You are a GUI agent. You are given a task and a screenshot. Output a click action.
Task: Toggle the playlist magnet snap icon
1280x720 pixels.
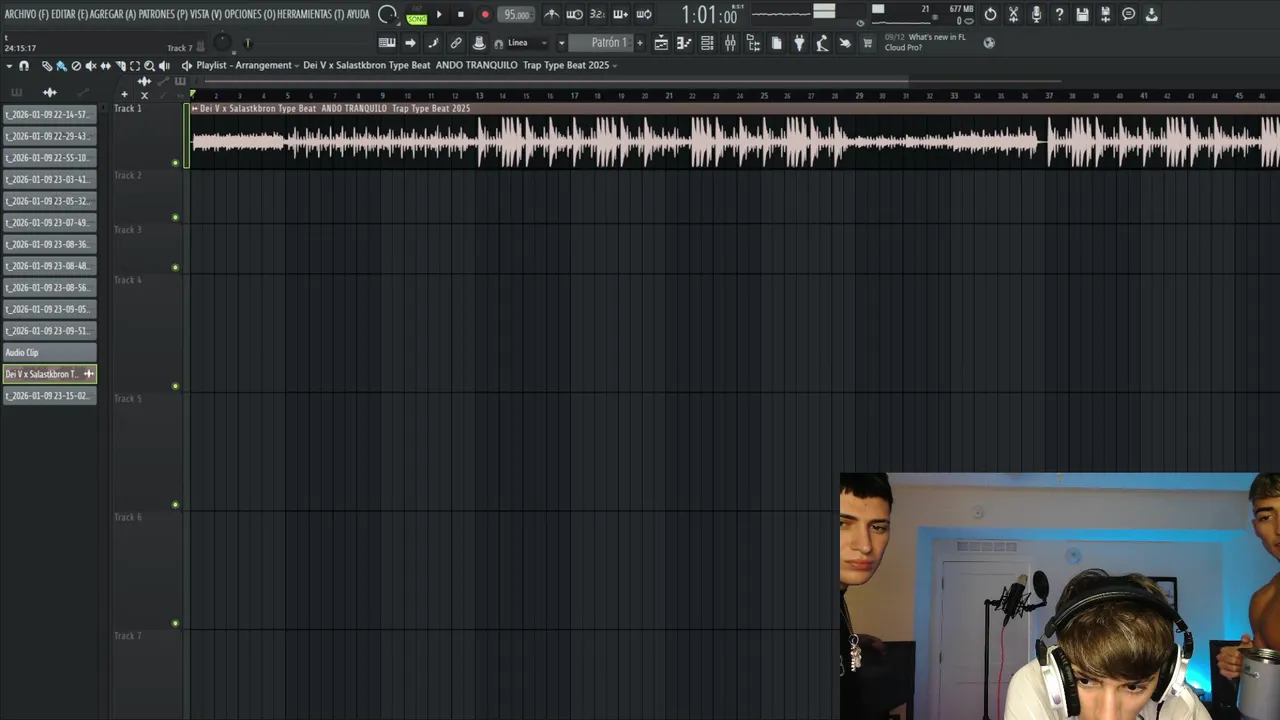pos(24,66)
